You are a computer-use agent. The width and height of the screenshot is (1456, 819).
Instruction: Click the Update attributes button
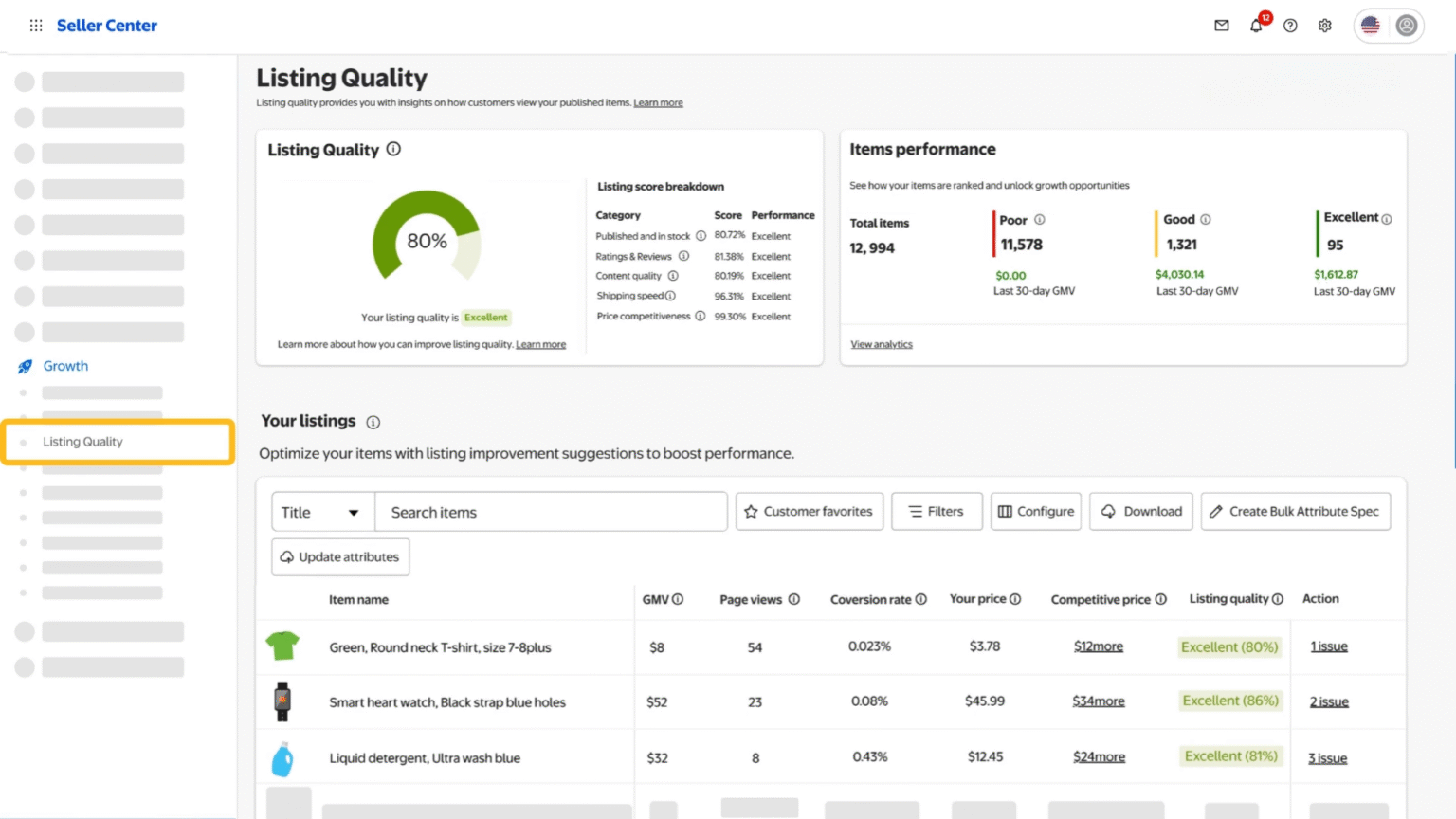click(339, 556)
